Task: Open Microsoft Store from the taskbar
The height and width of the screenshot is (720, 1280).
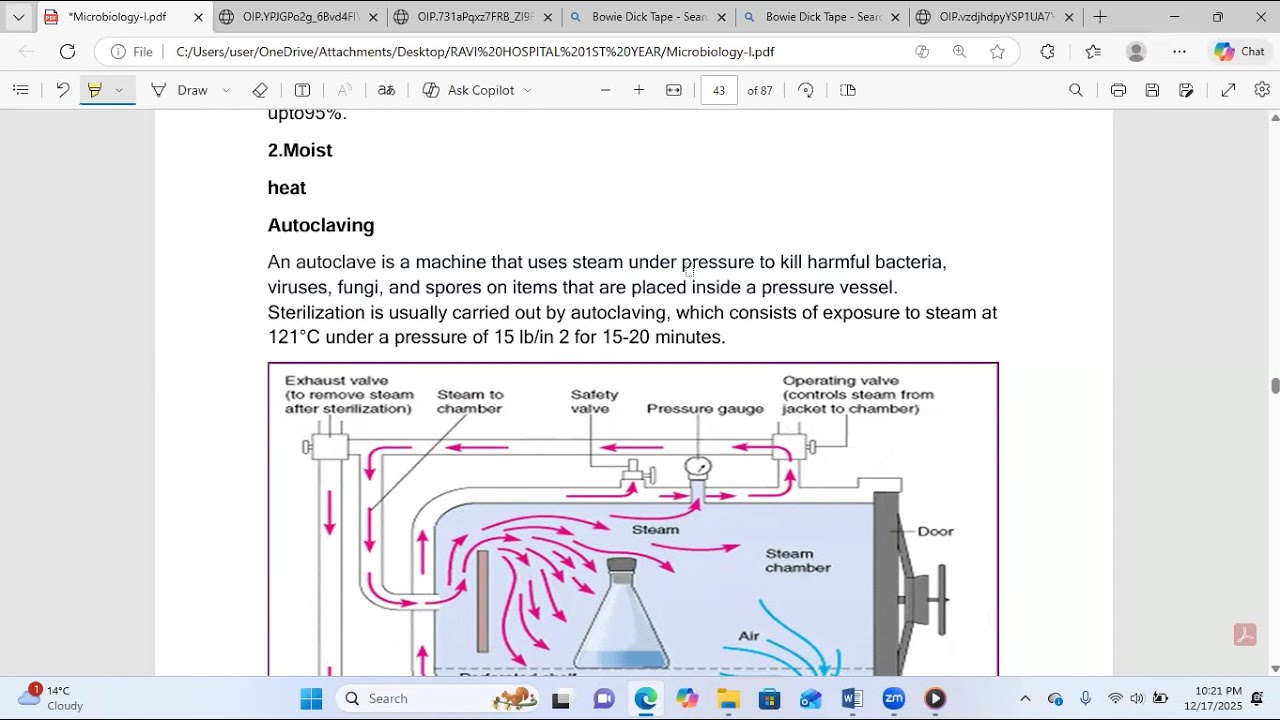Action: 769,698
